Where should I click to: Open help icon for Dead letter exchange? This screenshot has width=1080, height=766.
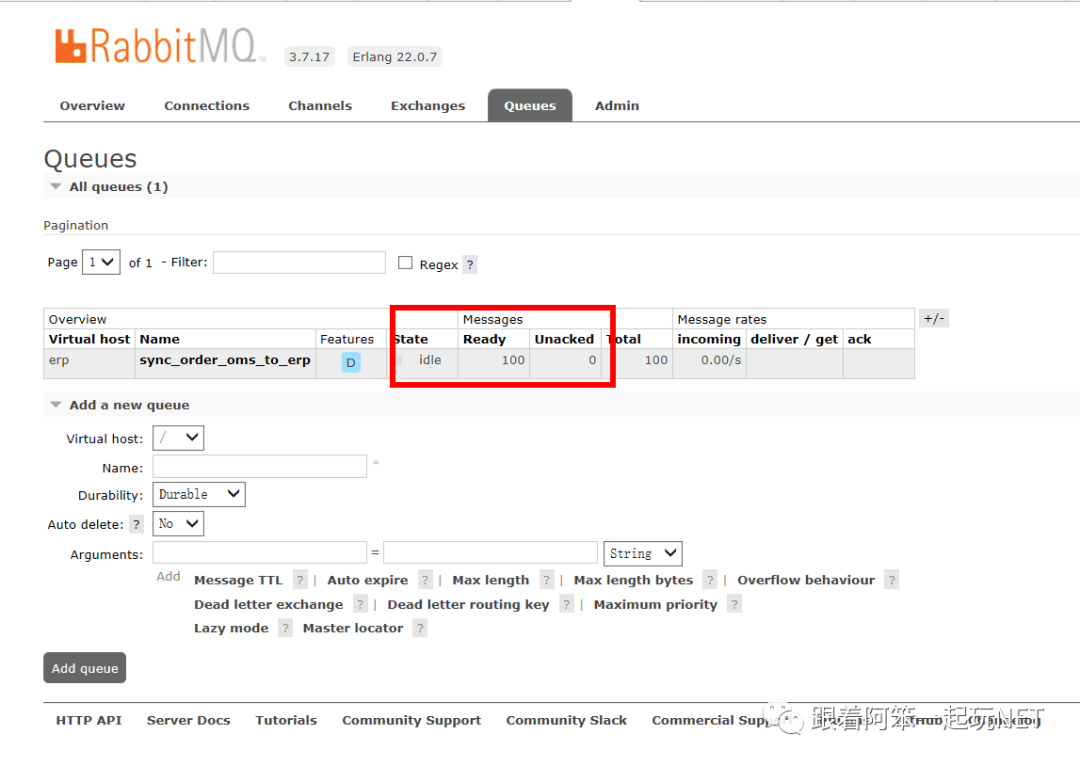tap(360, 604)
